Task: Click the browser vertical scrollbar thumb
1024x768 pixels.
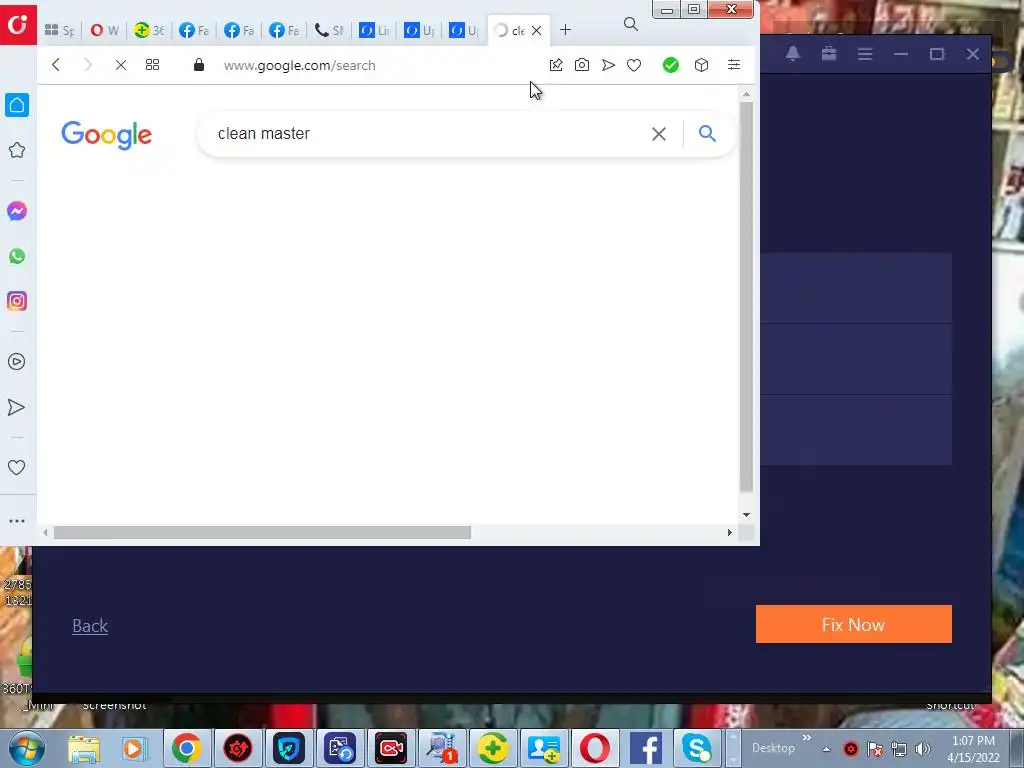Action: (746, 296)
